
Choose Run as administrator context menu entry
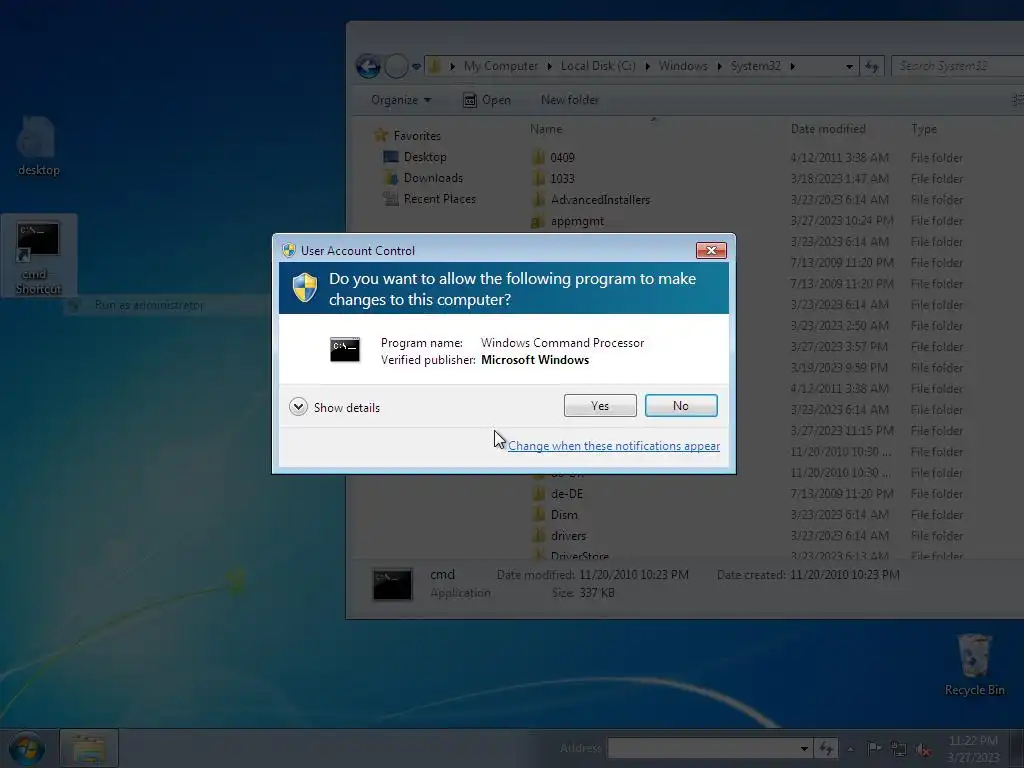tap(149, 305)
